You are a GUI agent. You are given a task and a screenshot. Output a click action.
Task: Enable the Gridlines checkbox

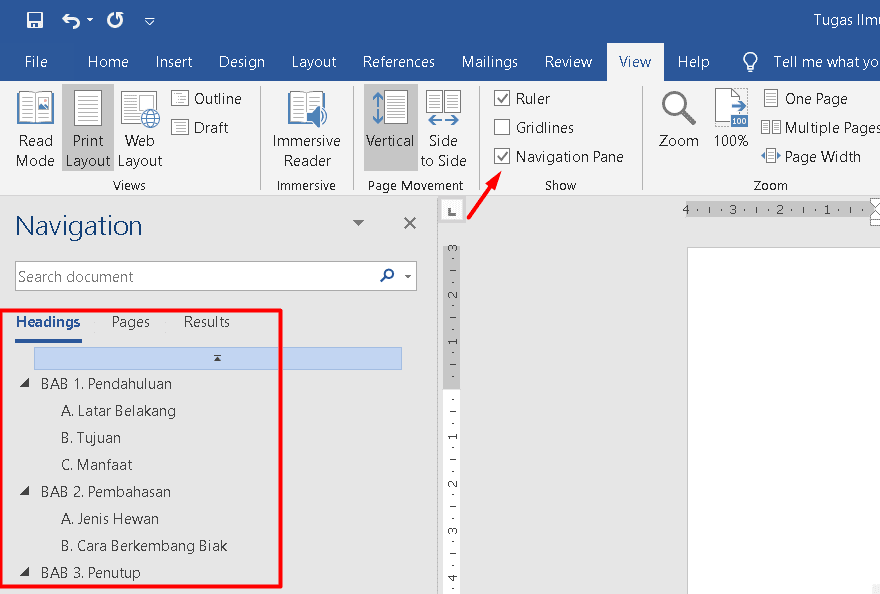click(503, 128)
